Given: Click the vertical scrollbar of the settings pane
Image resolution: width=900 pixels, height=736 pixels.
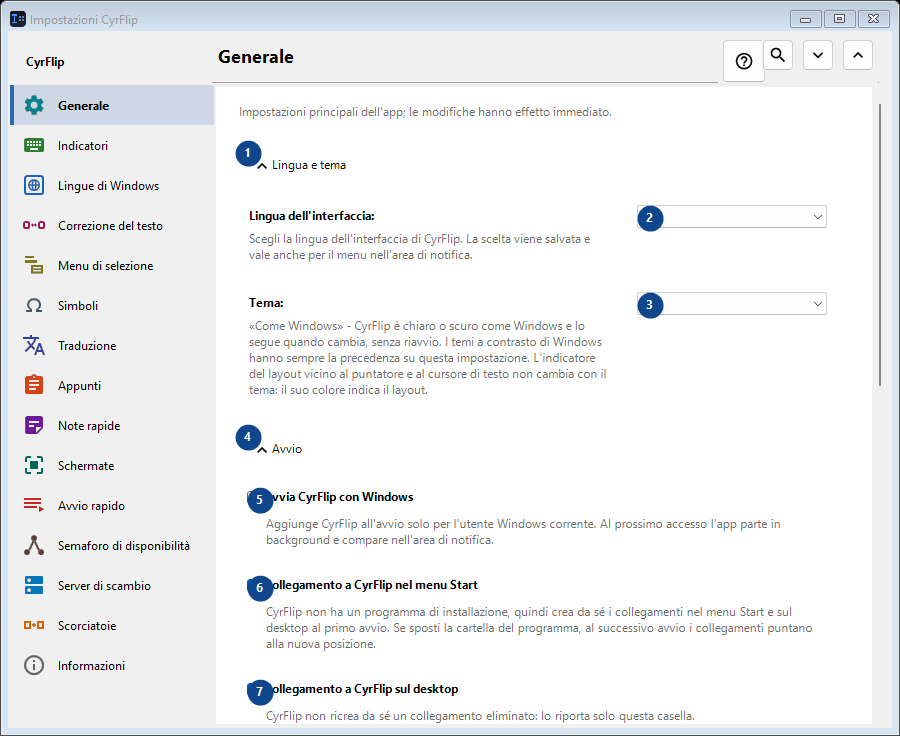Looking at the screenshot, I should click(879, 245).
